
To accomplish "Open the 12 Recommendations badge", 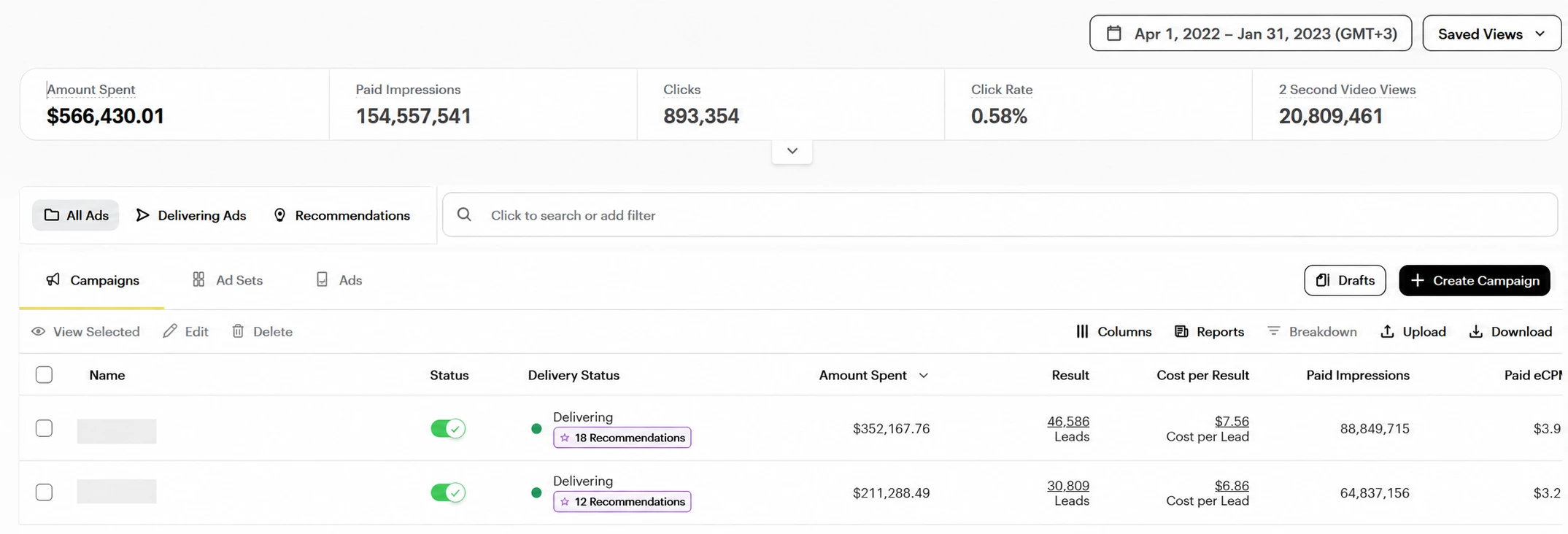I will 622,502.
